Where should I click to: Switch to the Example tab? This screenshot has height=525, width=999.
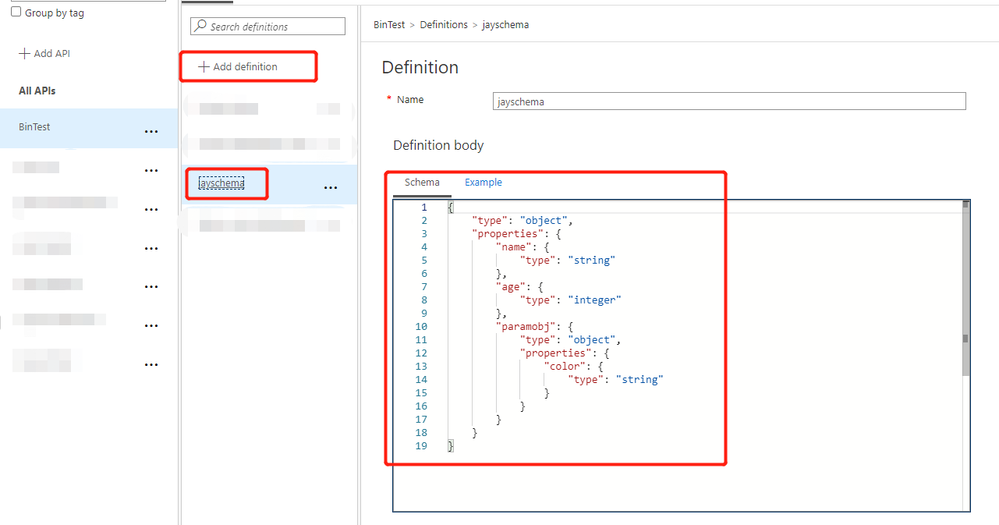[483, 182]
